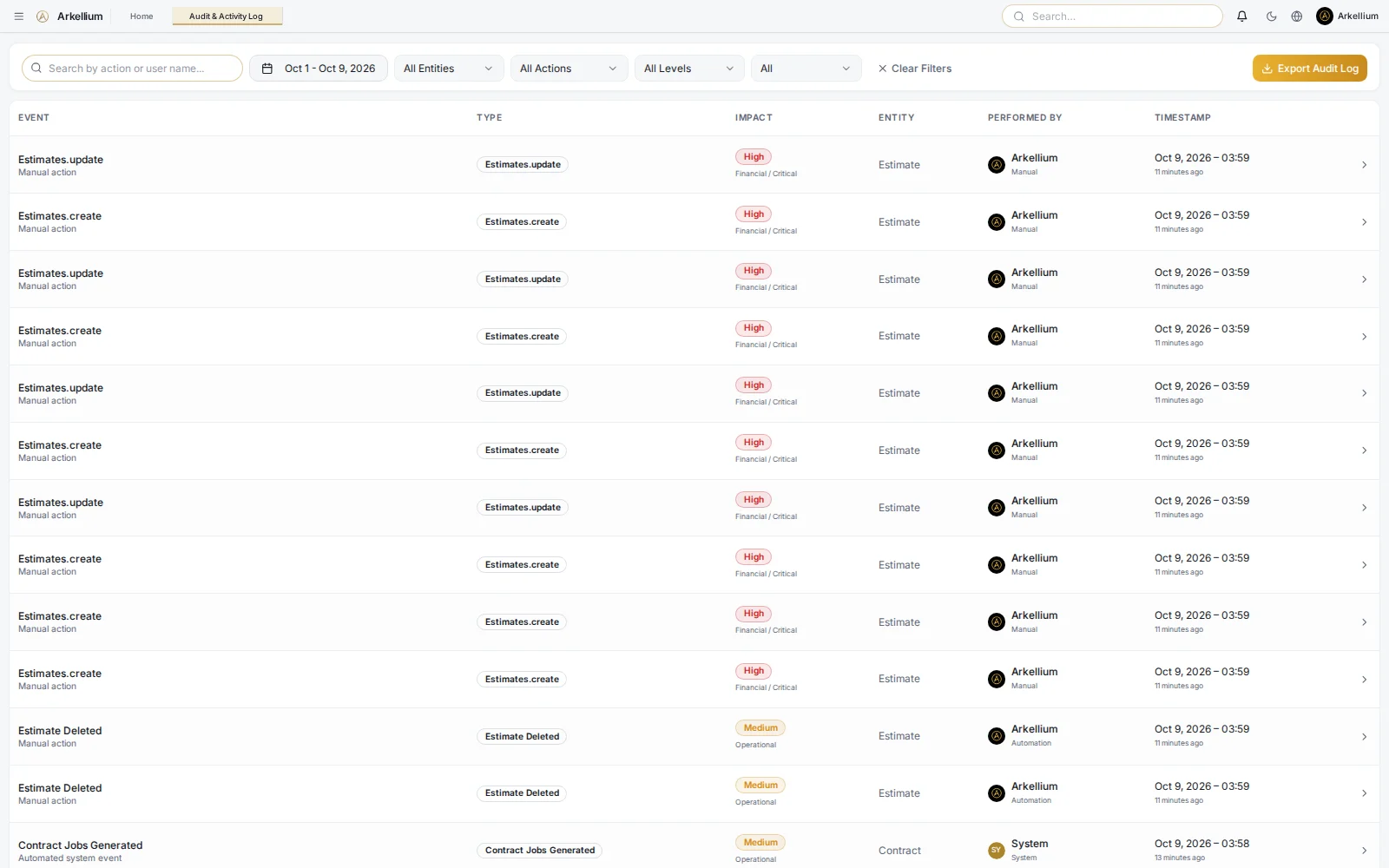Screen dimensions: 1389x868
Task: Open the language globe selector
Action: tap(1297, 16)
